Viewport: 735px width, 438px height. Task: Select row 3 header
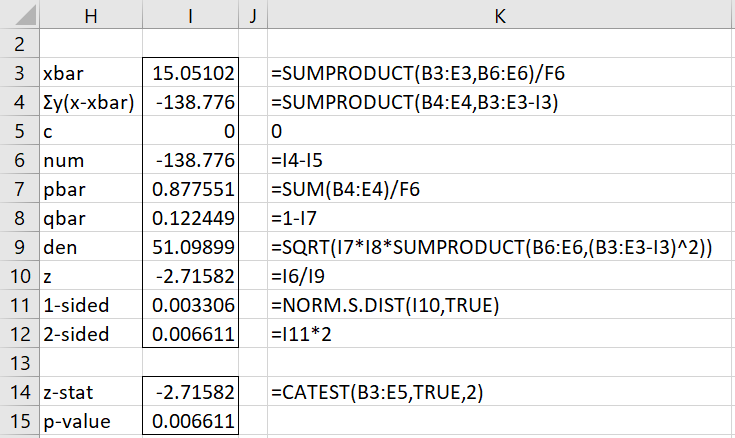tap(18, 74)
